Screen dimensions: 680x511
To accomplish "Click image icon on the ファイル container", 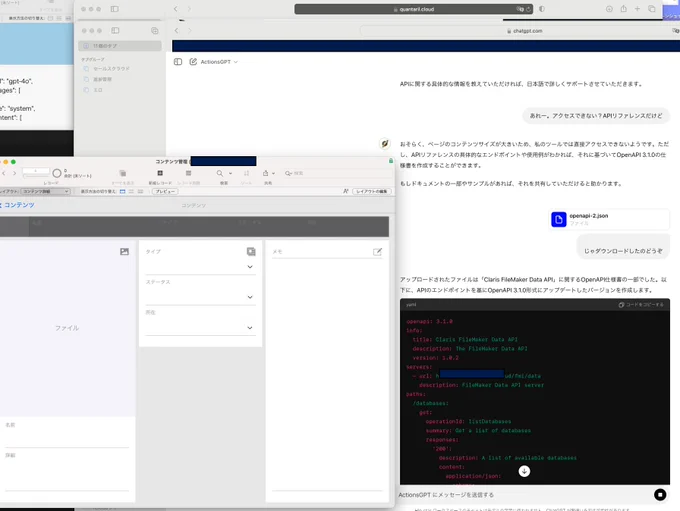I will [x=124, y=252].
